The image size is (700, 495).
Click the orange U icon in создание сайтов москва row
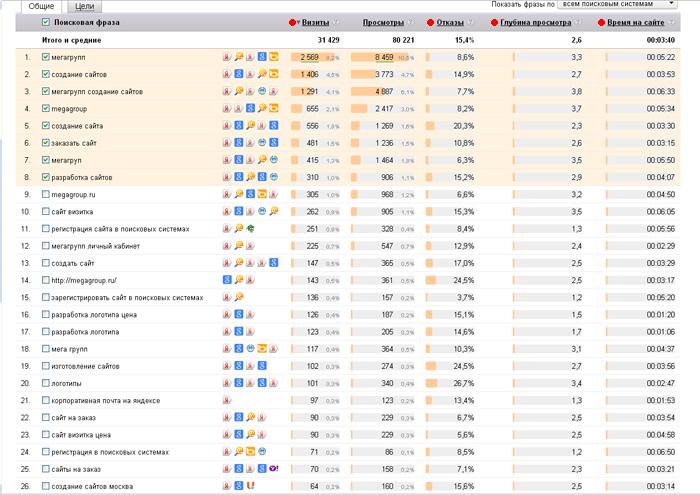point(250,486)
